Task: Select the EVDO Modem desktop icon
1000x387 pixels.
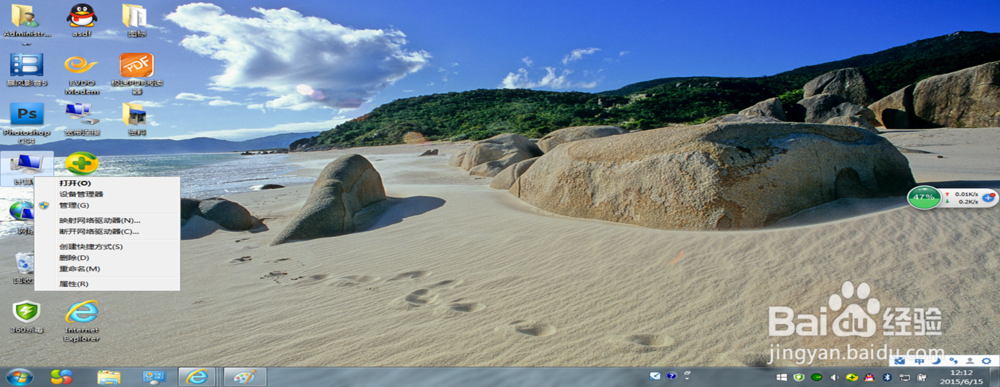Action: click(x=82, y=74)
